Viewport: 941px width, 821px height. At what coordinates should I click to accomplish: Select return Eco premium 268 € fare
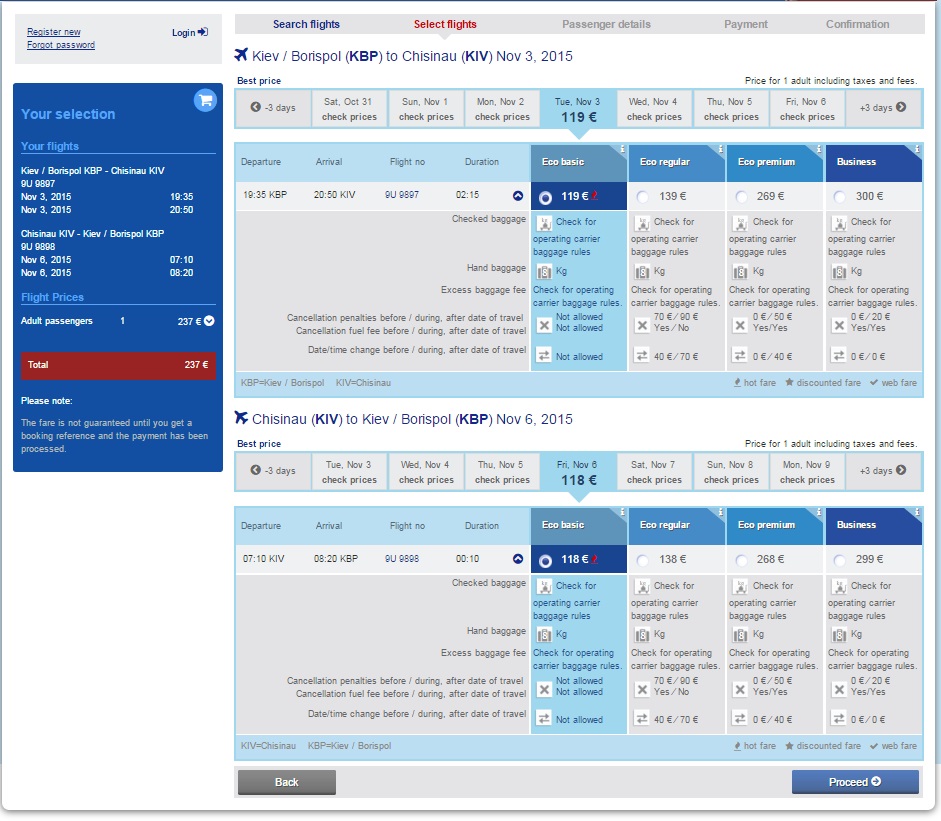[x=741, y=560]
